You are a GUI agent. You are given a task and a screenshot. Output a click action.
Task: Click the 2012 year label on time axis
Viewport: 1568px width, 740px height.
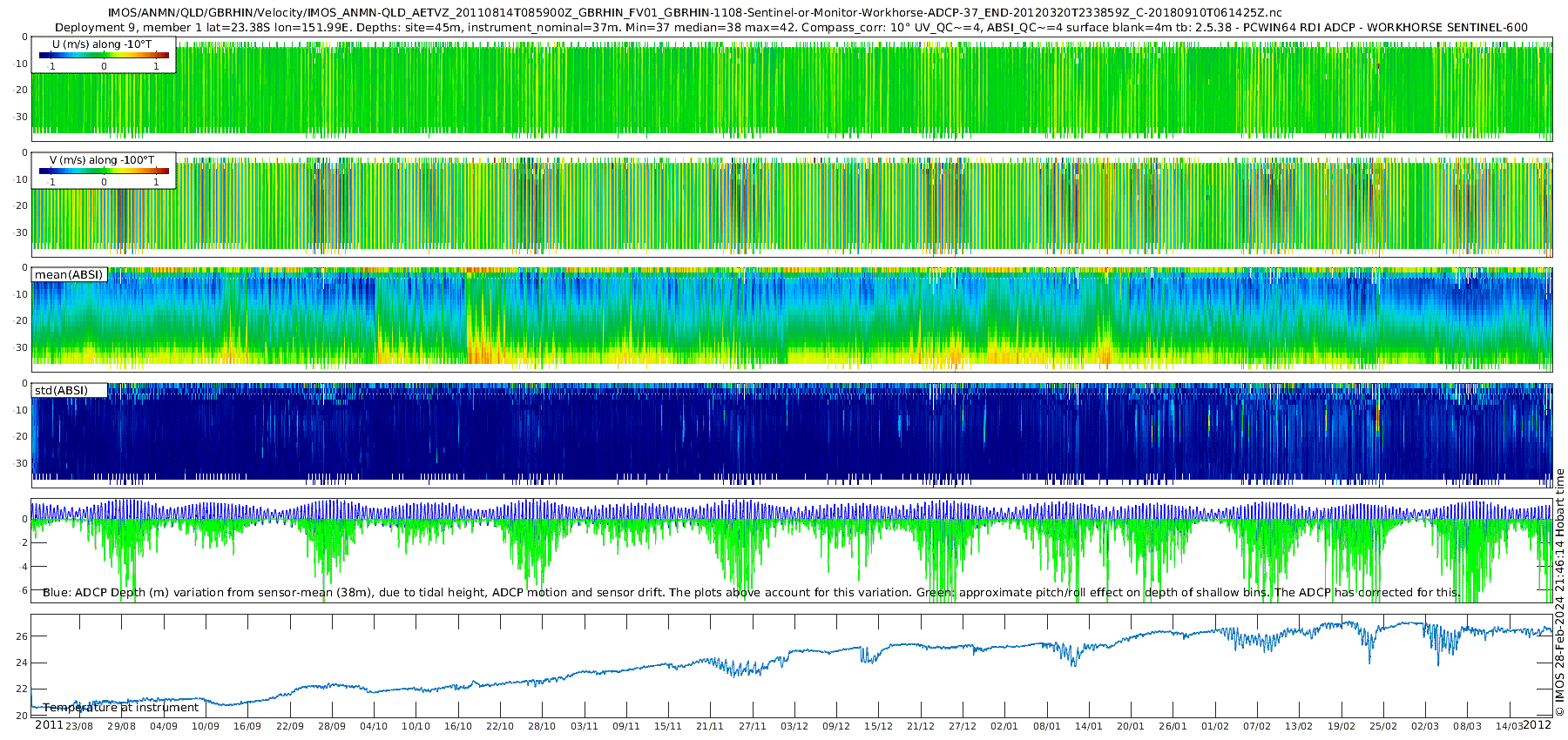click(x=1537, y=725)
